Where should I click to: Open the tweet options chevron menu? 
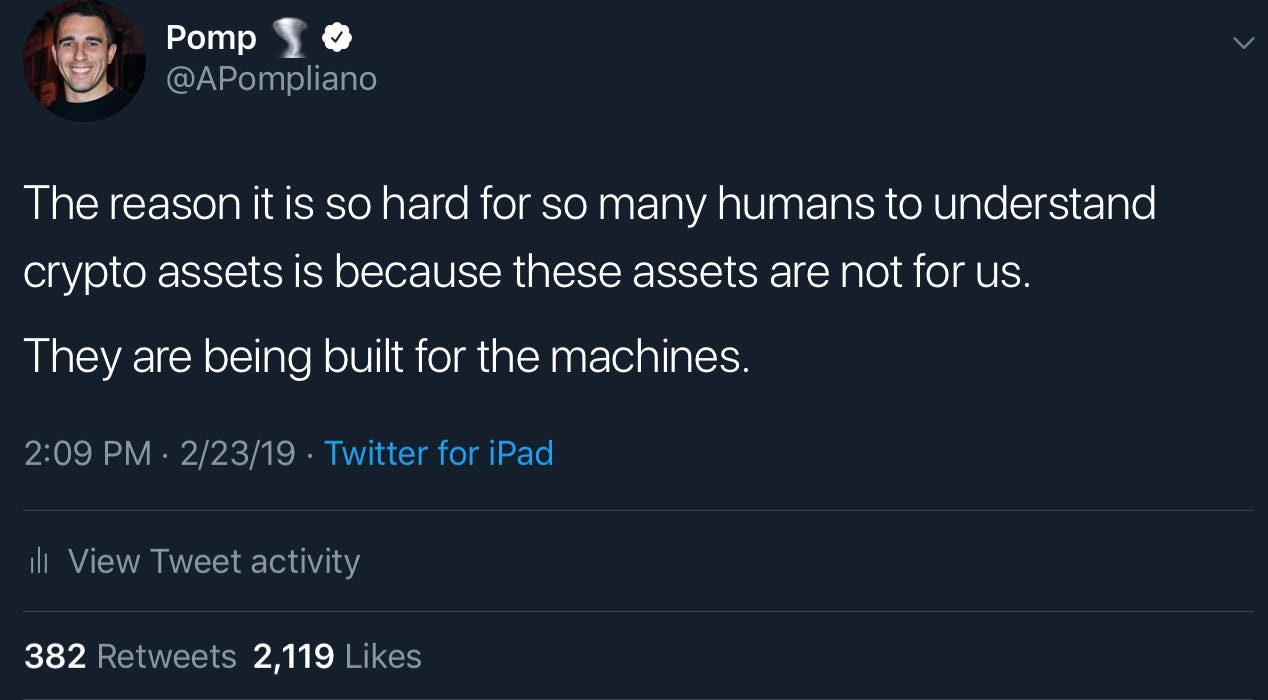(1243, 43)
